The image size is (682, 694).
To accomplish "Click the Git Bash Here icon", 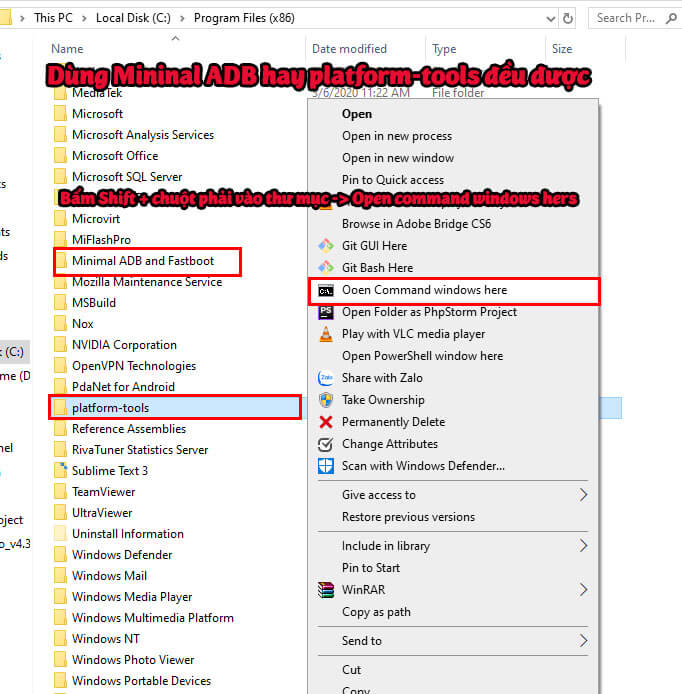I will [325, 268].
